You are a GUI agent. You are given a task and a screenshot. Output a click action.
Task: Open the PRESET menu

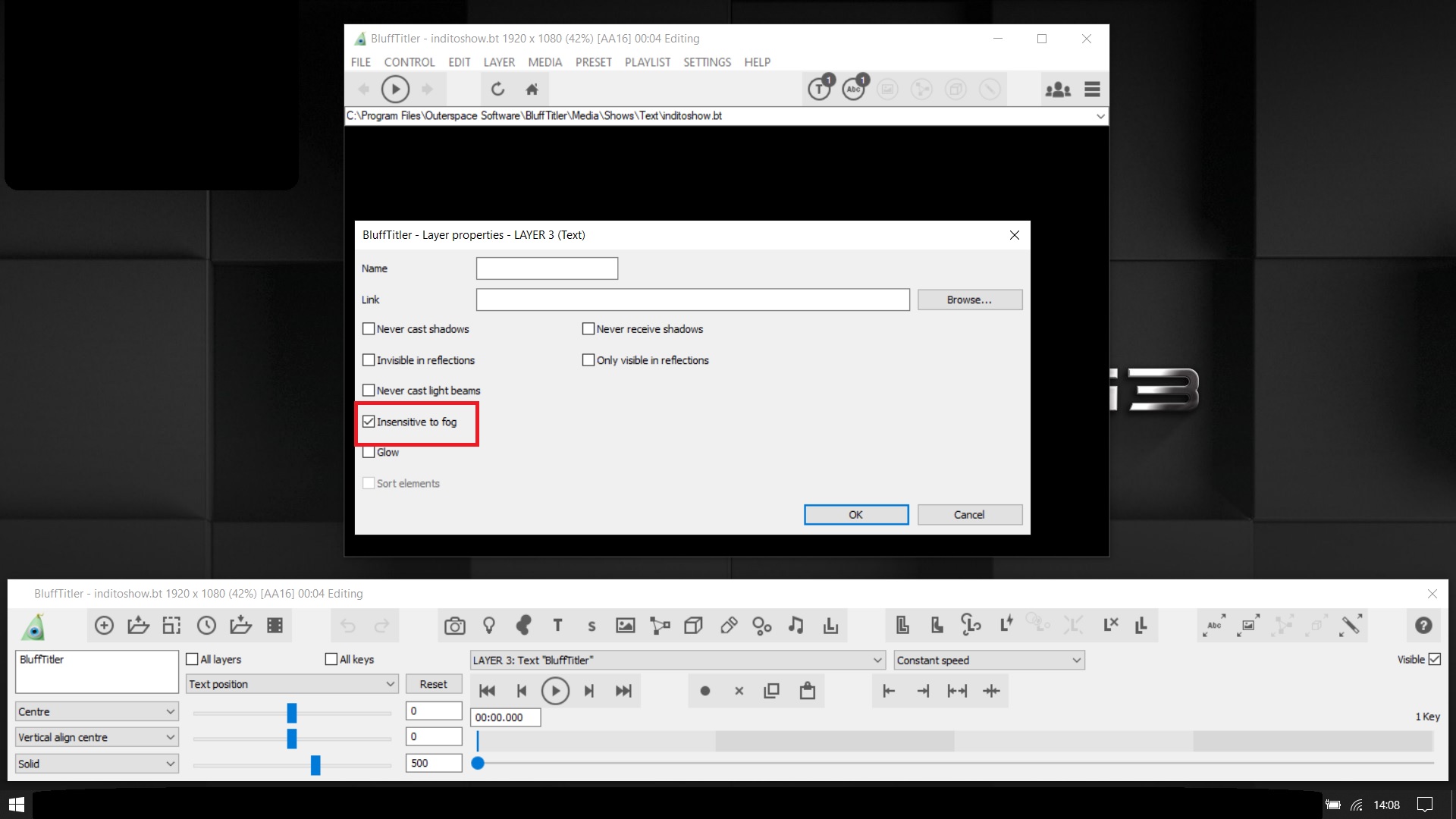[594, 62]
